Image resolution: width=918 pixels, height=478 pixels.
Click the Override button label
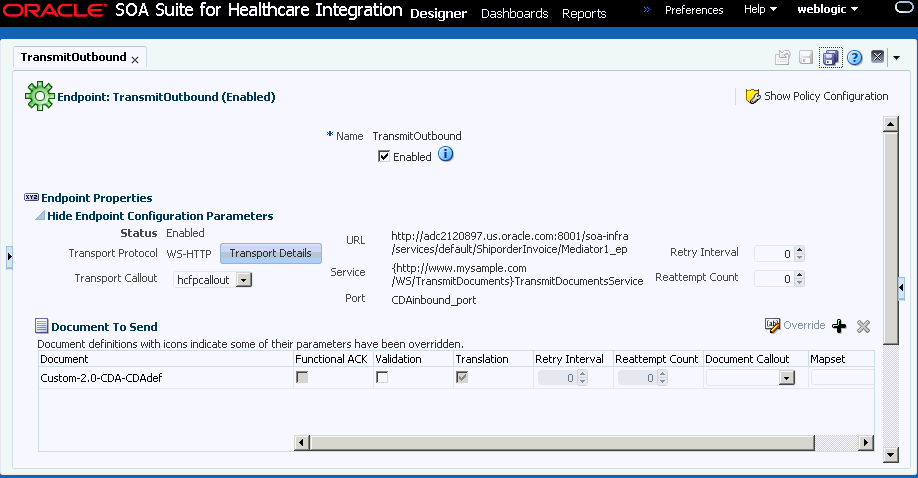click(x=804, y=325)
